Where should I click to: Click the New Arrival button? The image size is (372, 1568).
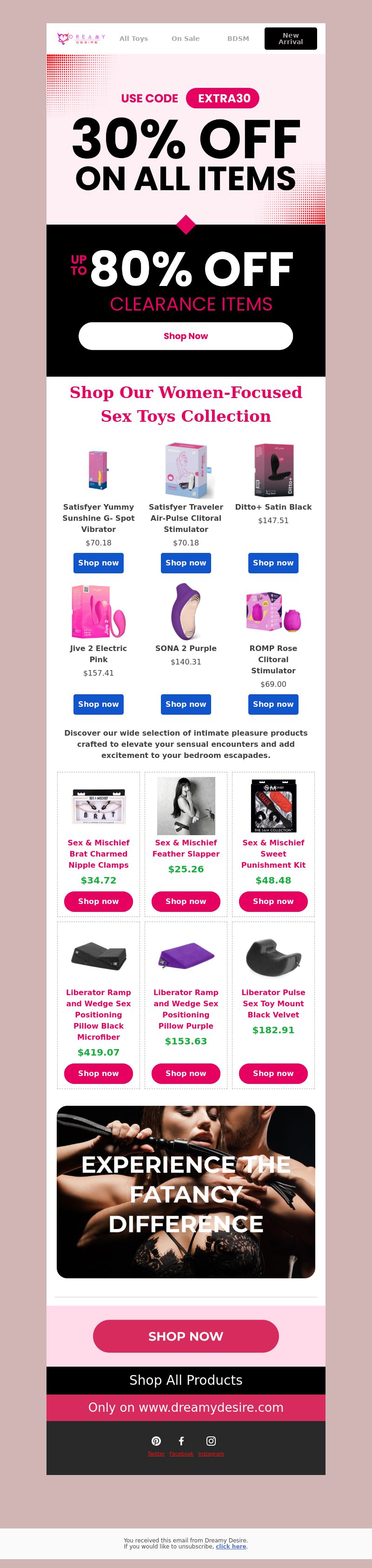click(291, 38)
